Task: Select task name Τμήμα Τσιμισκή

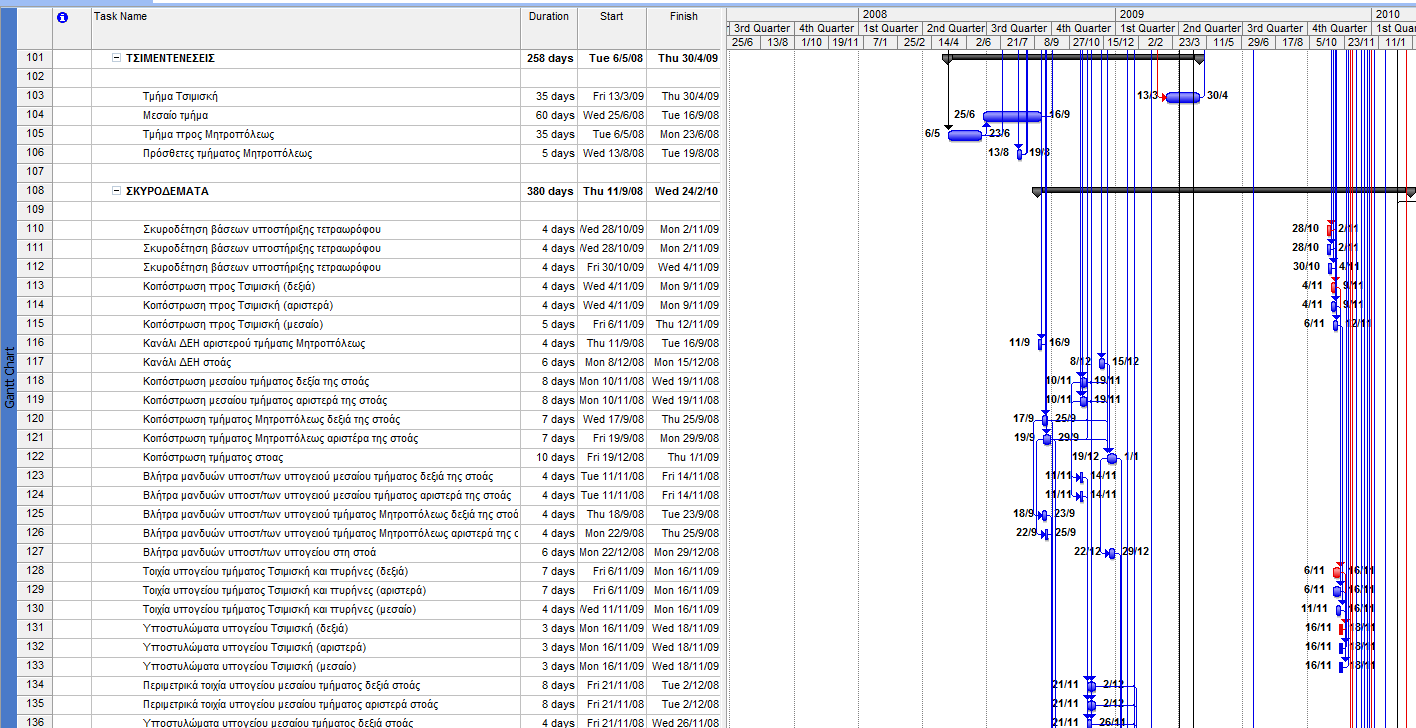Action: pos(180,97)
